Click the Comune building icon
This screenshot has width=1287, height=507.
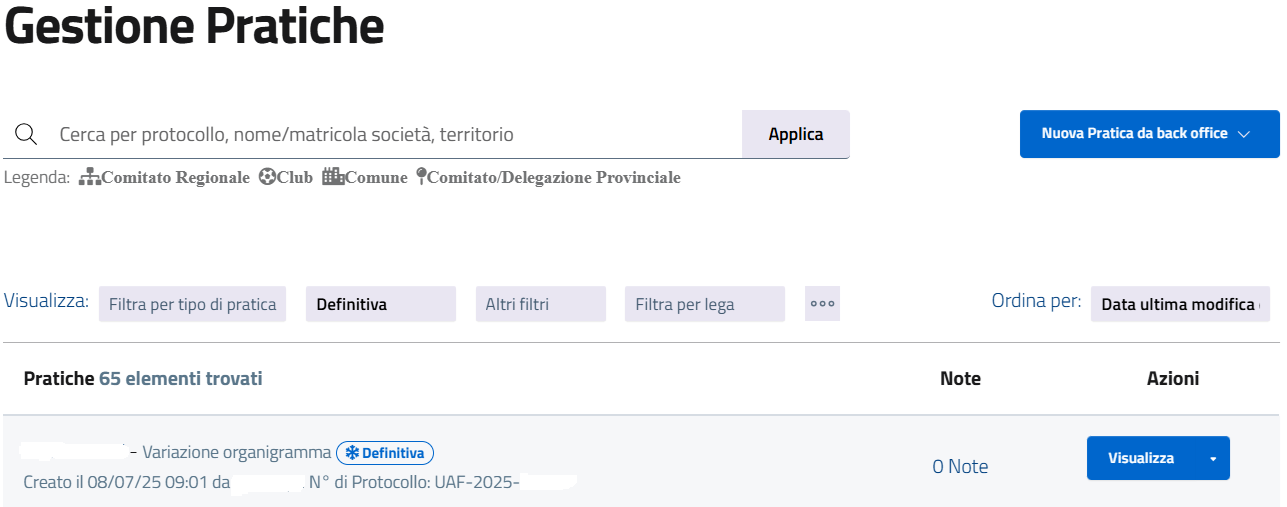333,177
